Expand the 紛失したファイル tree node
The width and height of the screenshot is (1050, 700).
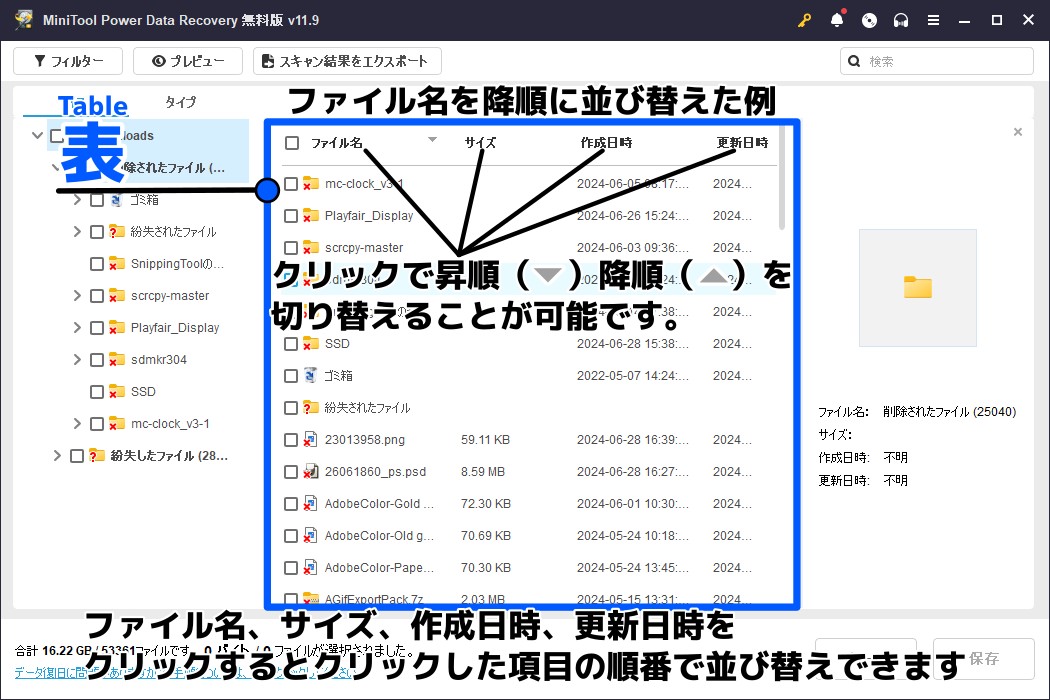[57, 455]
